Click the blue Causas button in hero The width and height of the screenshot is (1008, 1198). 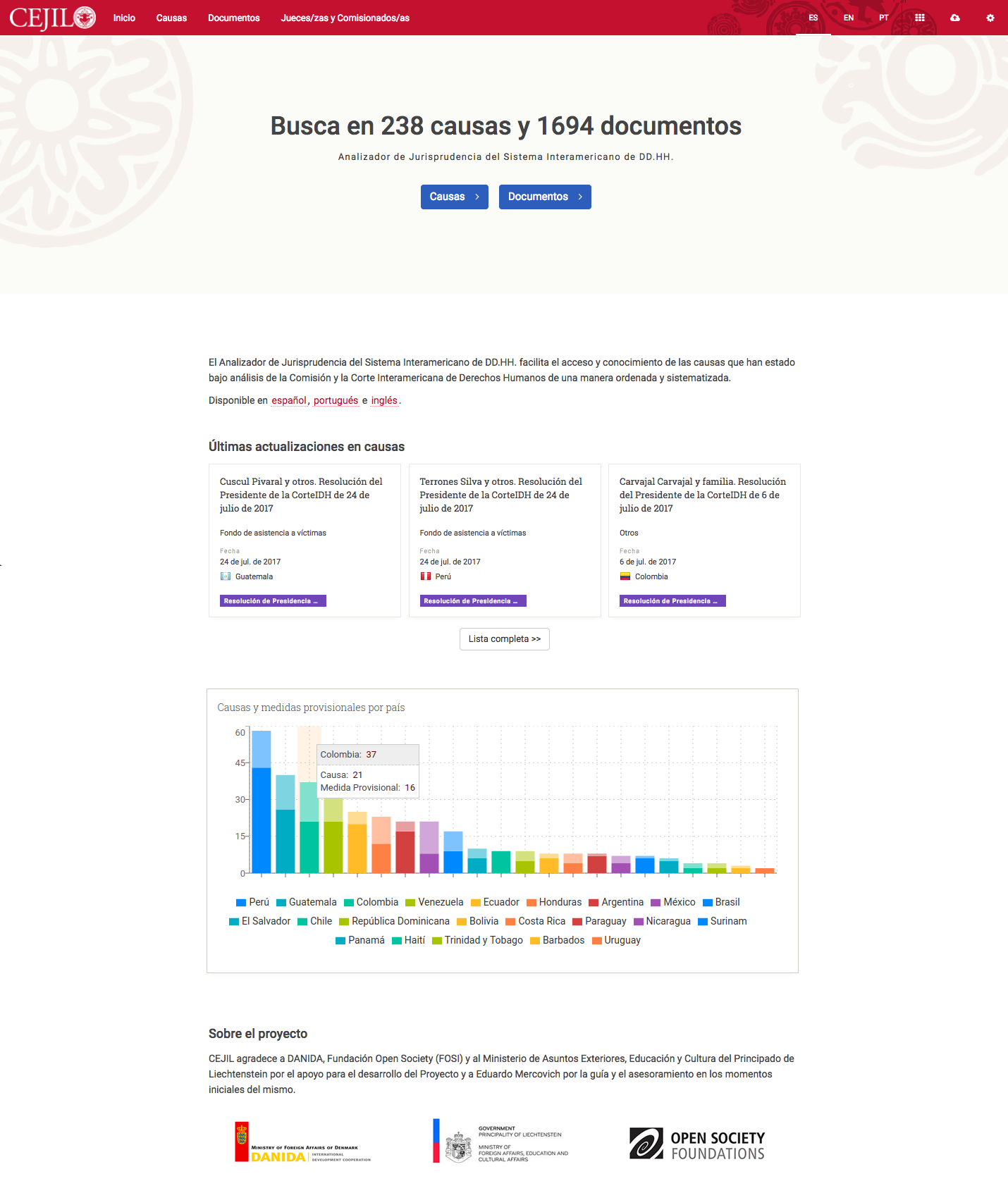pyautogui.click(x=455, y=197)
